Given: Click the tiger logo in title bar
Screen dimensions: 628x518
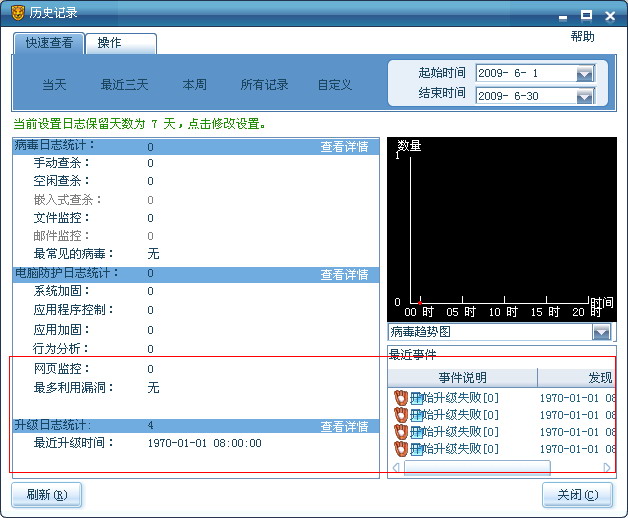Looking at the screenshot, I should pyautogui.click(x=18, y=12).
